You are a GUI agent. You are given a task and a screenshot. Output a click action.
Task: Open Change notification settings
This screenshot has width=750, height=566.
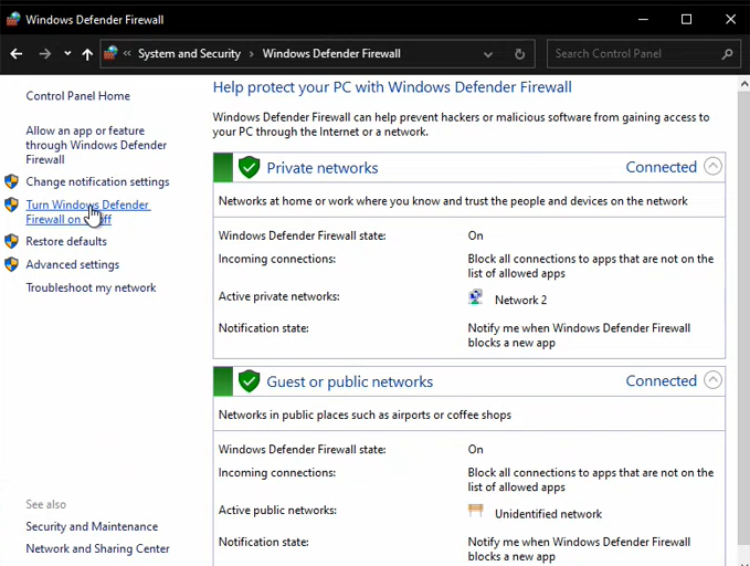tap(98, 182)
